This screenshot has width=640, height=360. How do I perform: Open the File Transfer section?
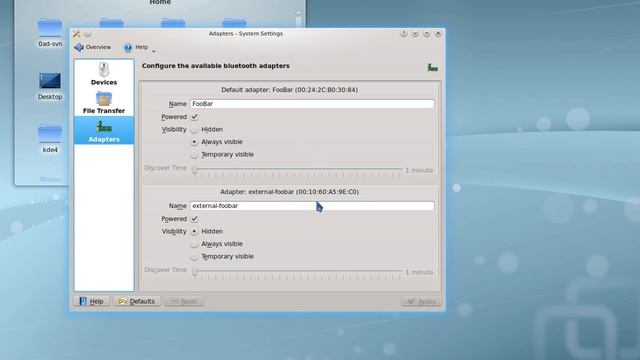104,102
